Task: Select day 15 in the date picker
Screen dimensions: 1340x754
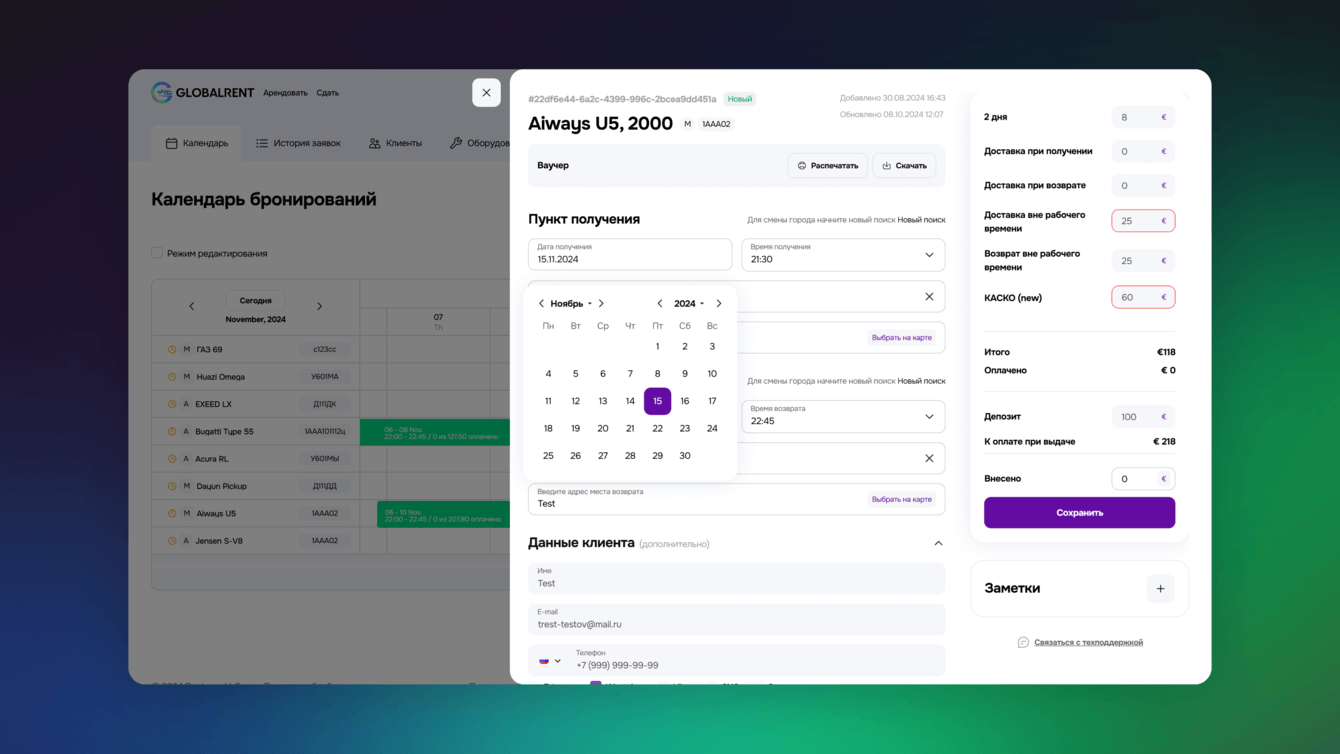Action: 657,401
